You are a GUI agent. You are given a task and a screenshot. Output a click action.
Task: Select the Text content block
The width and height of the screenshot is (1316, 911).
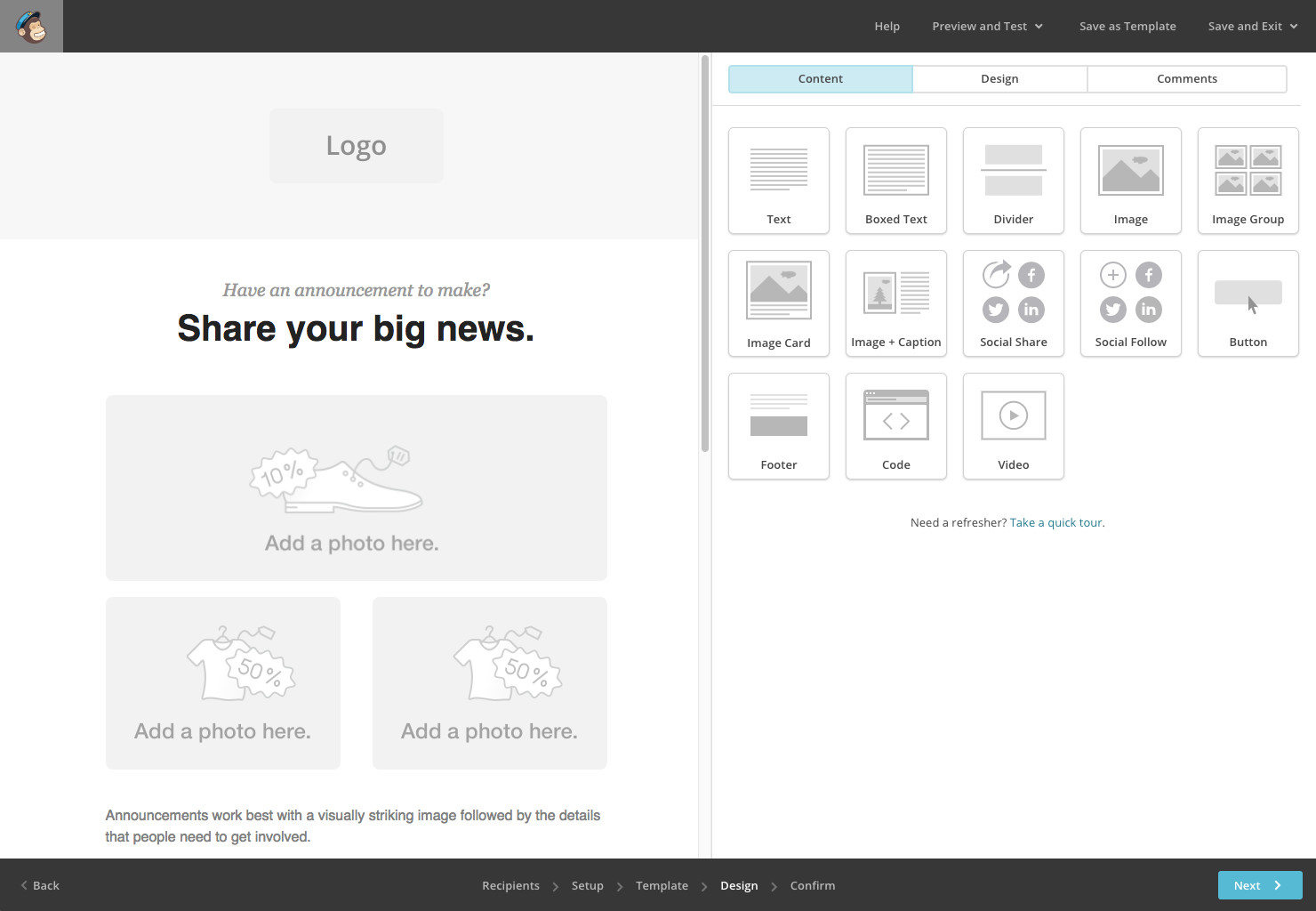point(778,181)
